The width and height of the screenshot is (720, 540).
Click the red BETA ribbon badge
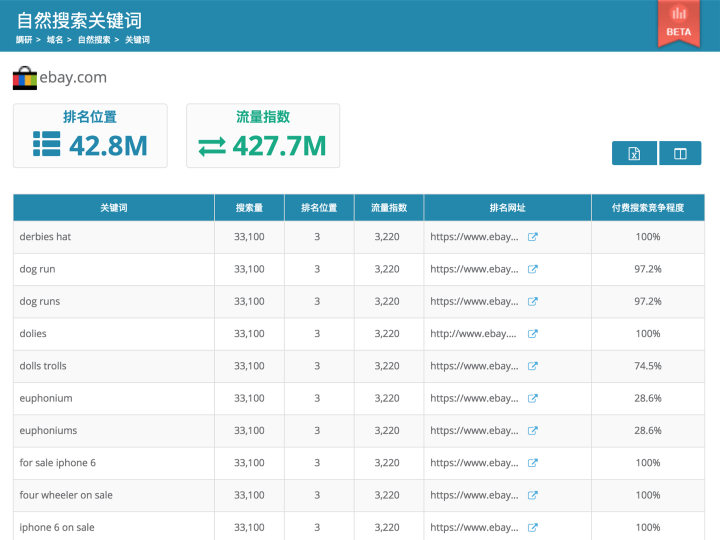click(679, 23)
